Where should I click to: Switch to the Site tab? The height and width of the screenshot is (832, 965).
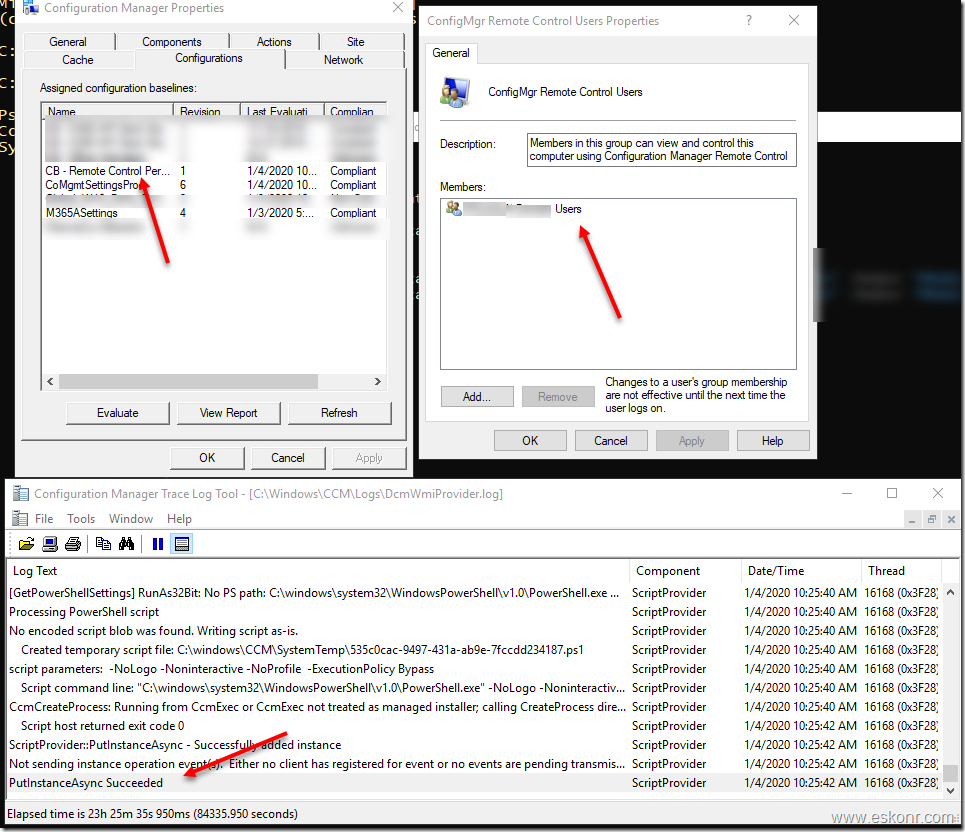tap(356, 42)
